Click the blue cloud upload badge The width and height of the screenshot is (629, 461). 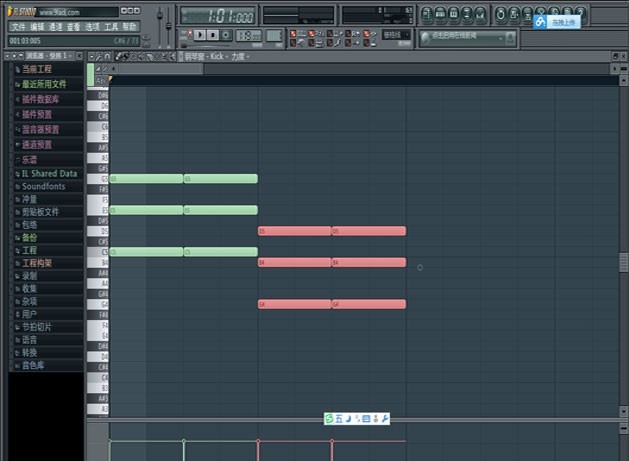click(x=557, y=22)
